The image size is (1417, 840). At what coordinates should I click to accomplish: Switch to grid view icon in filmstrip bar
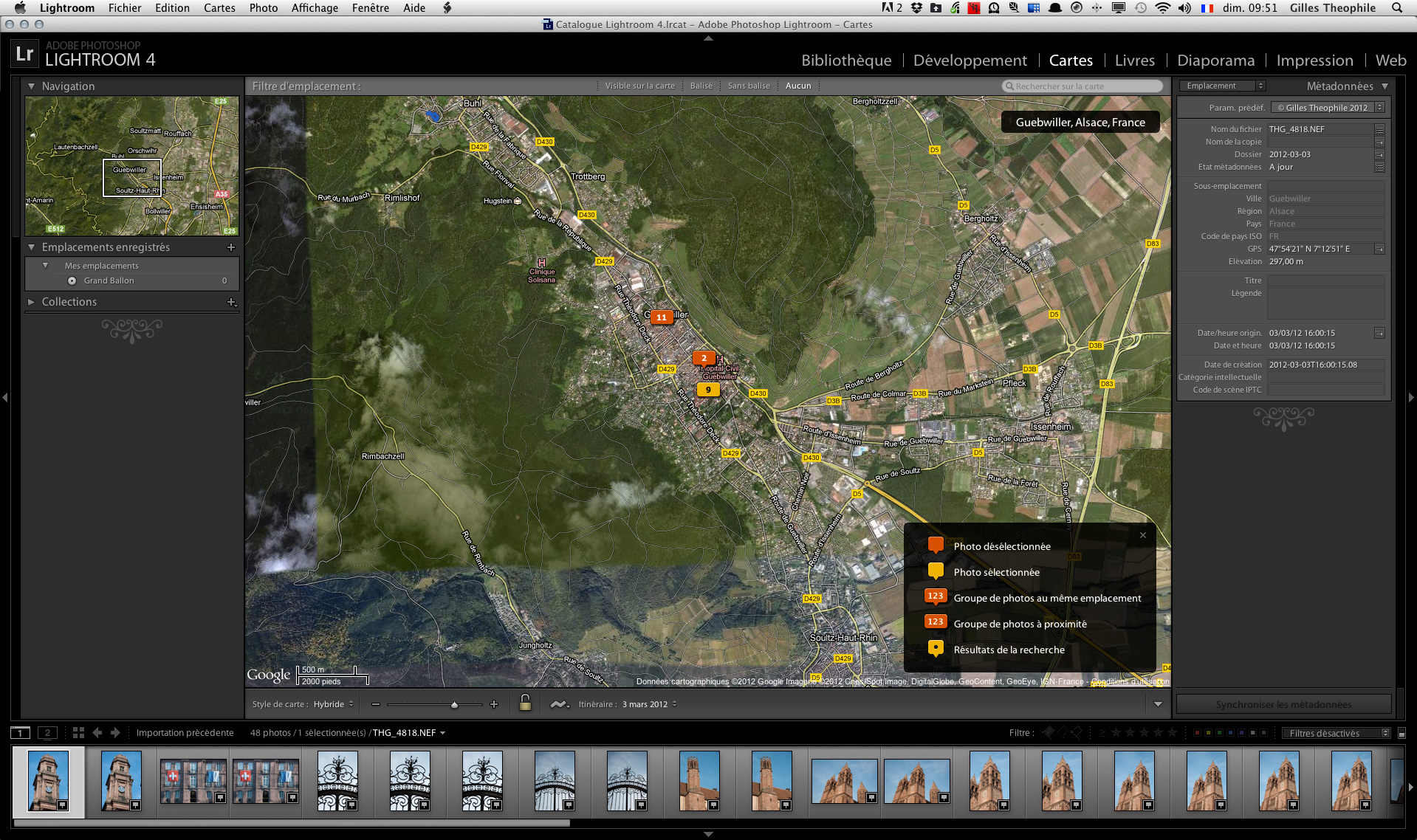pos(78,733)
